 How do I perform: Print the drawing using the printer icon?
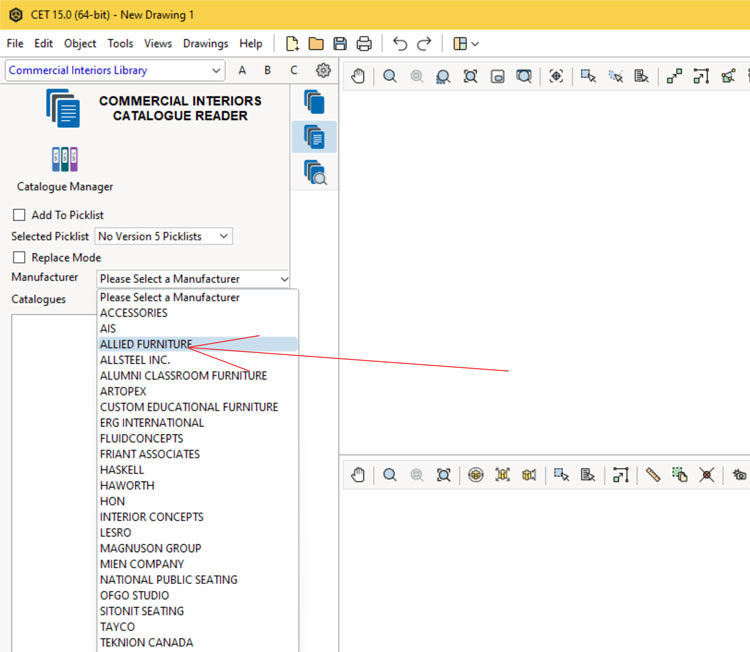click(364, 44)
